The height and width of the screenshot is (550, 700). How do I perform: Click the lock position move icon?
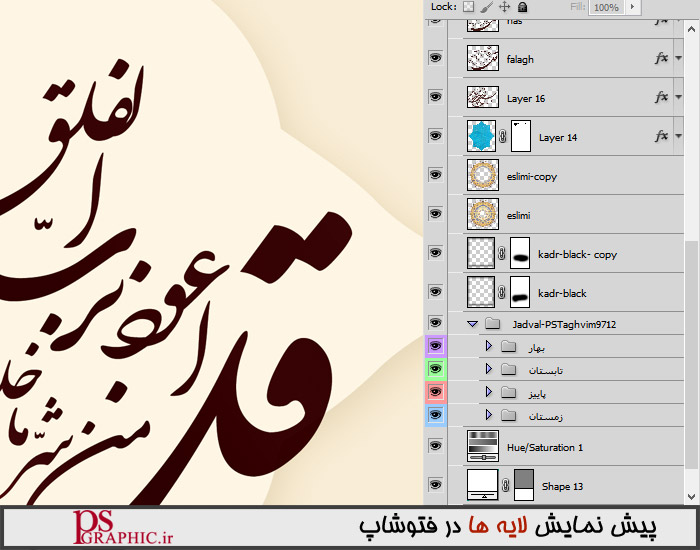[x=504, y=7]
